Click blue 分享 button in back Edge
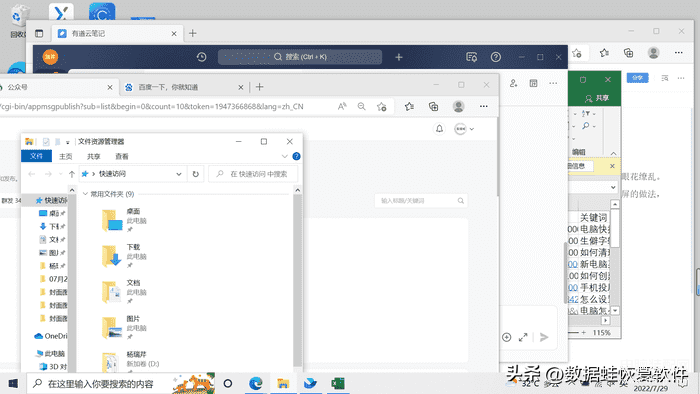The width and height of the screenshot is (700, 394). tap(637, 78)
